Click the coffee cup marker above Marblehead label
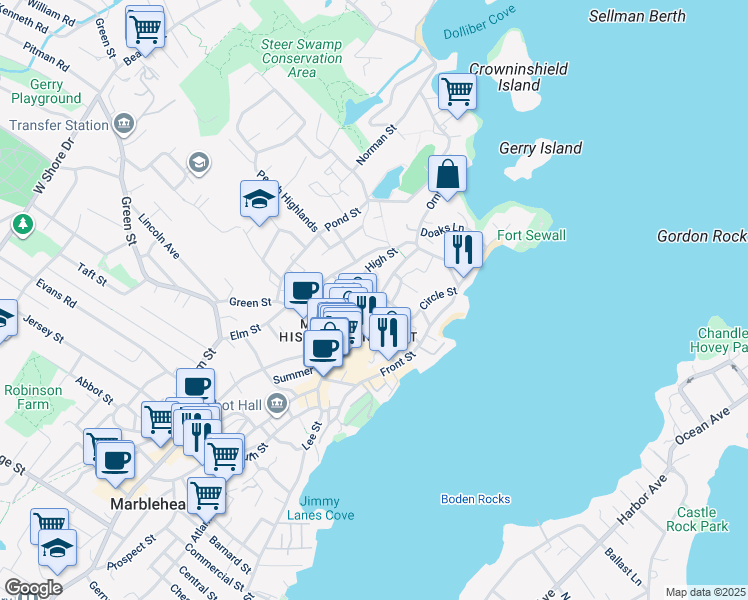Image resolution: width=748 pixels, height=600 pixels. coord(115,460)
